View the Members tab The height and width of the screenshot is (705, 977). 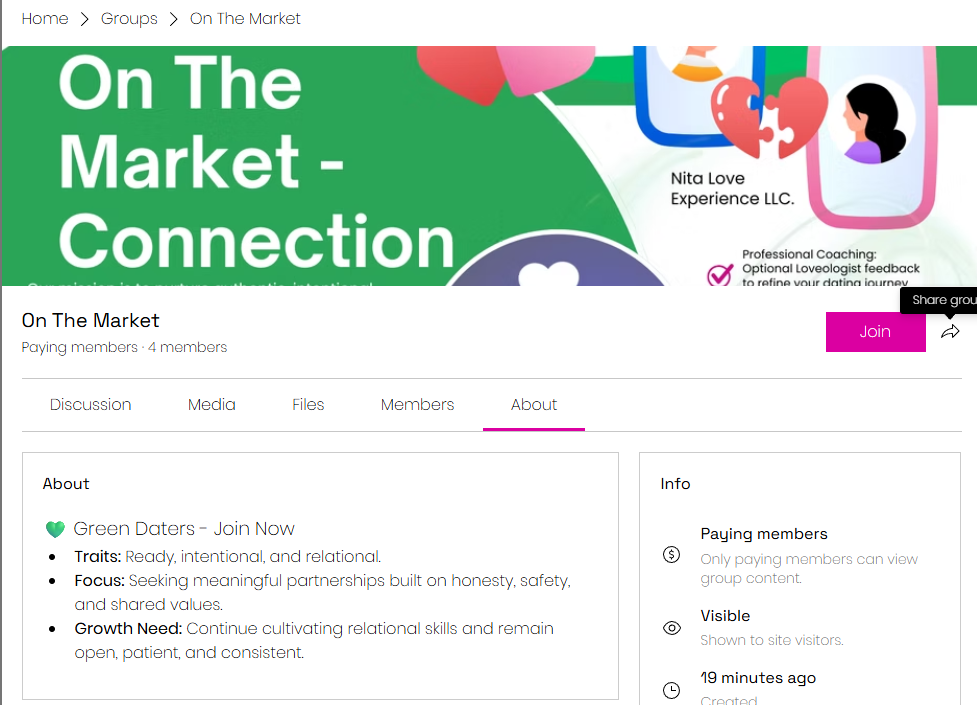click(417, 405)
